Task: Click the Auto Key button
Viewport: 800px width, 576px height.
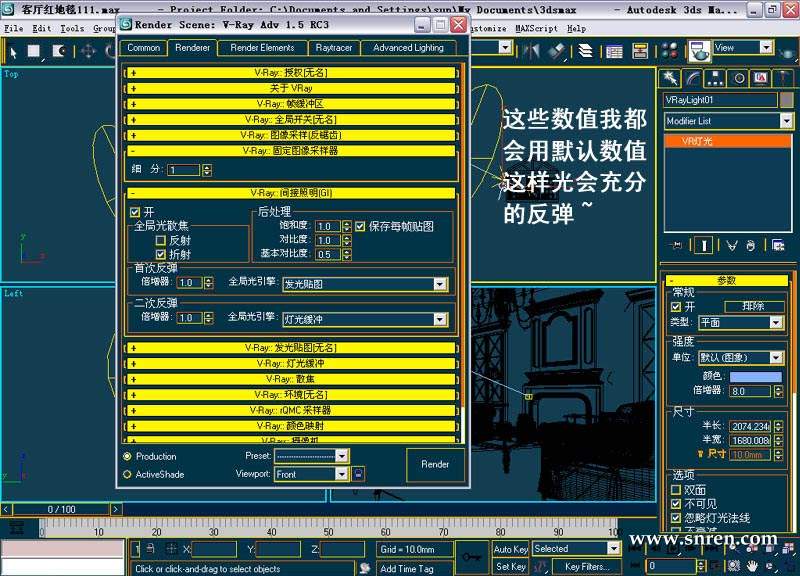Action: pyautogui.click(x=510, y=549)
